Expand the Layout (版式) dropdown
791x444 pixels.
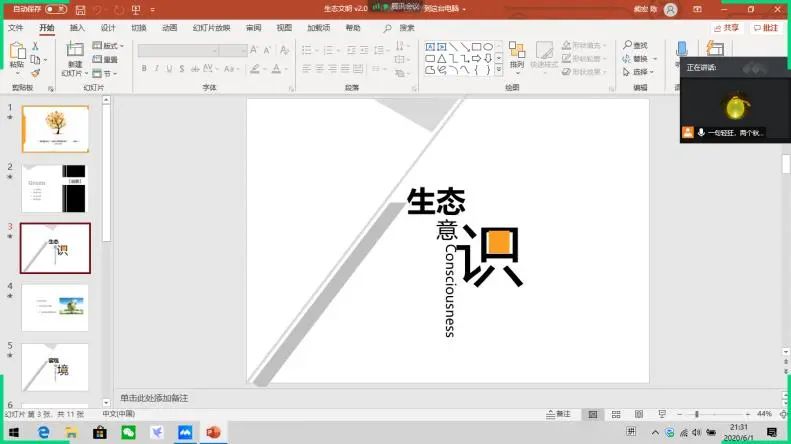coord(107,46)
